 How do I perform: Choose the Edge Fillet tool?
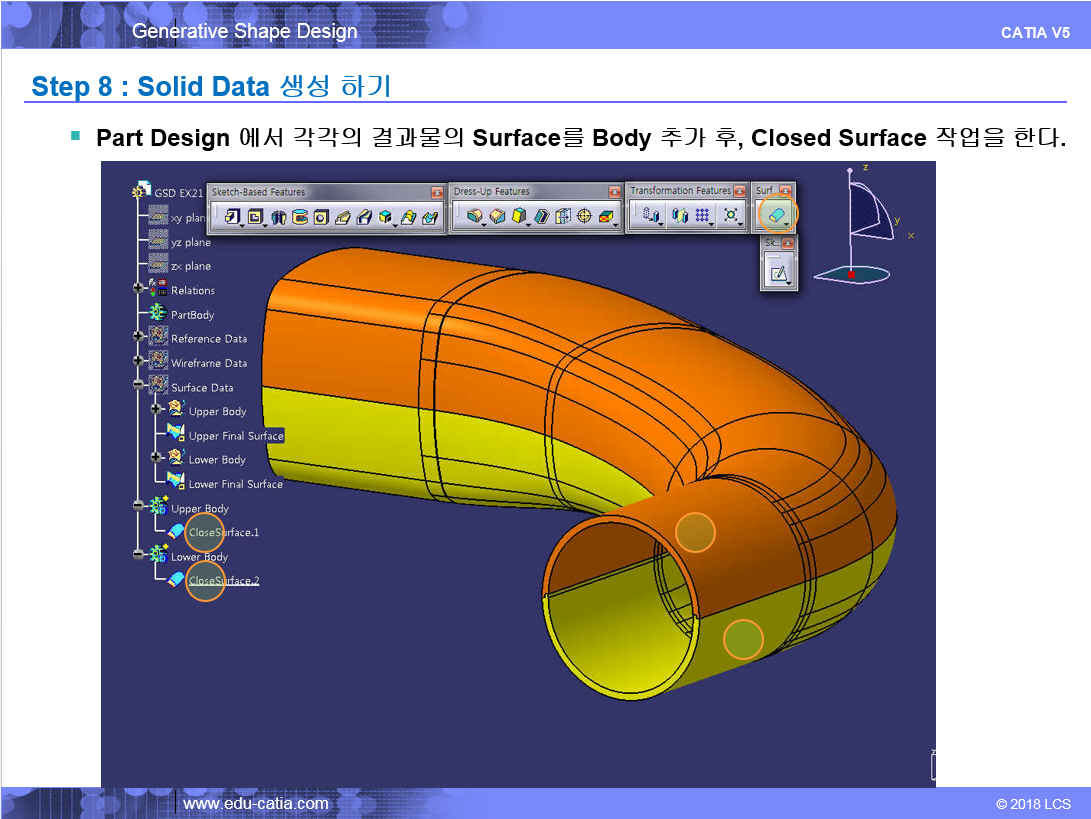(x=474, y=216)
